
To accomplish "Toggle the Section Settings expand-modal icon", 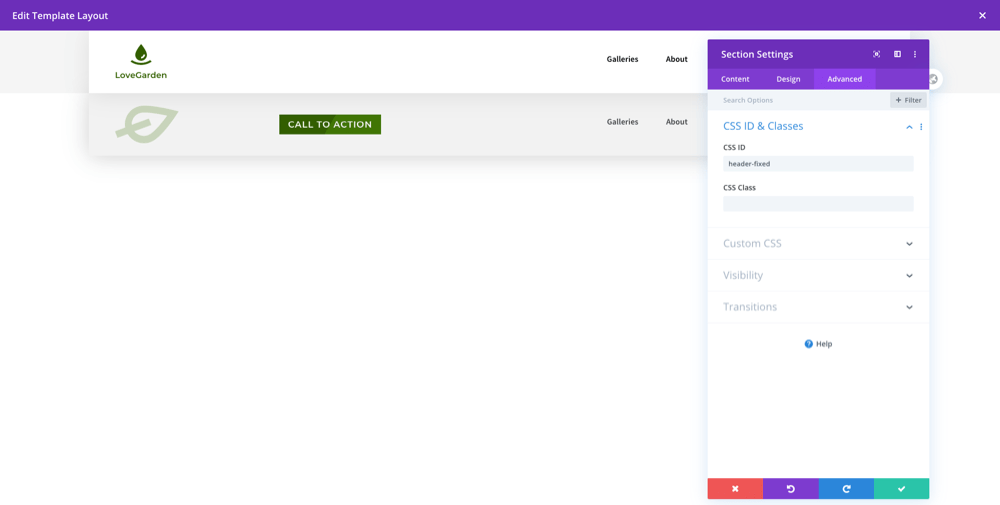I will coord(876,54).
